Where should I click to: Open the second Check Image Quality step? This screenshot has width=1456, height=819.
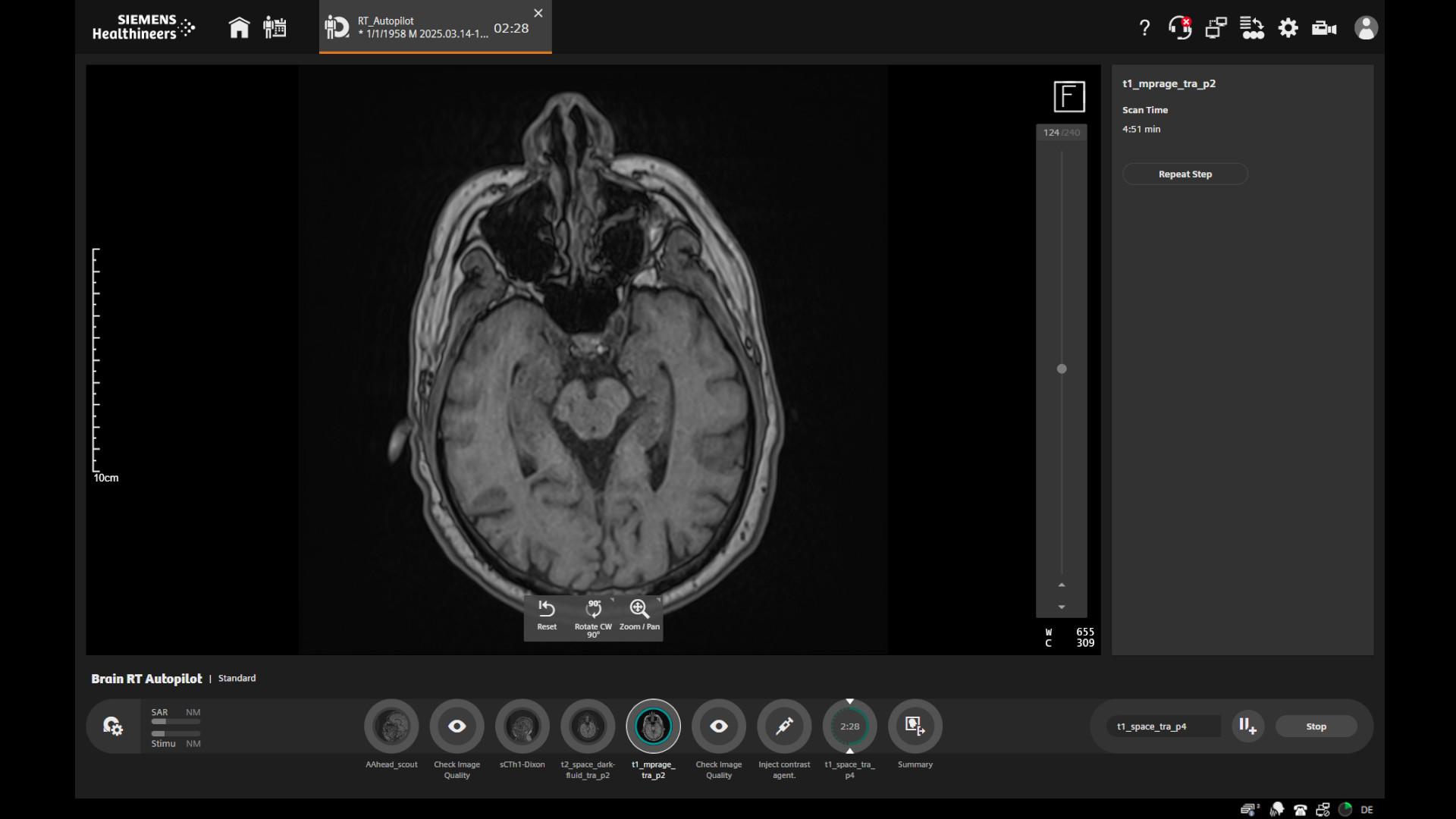719,726
